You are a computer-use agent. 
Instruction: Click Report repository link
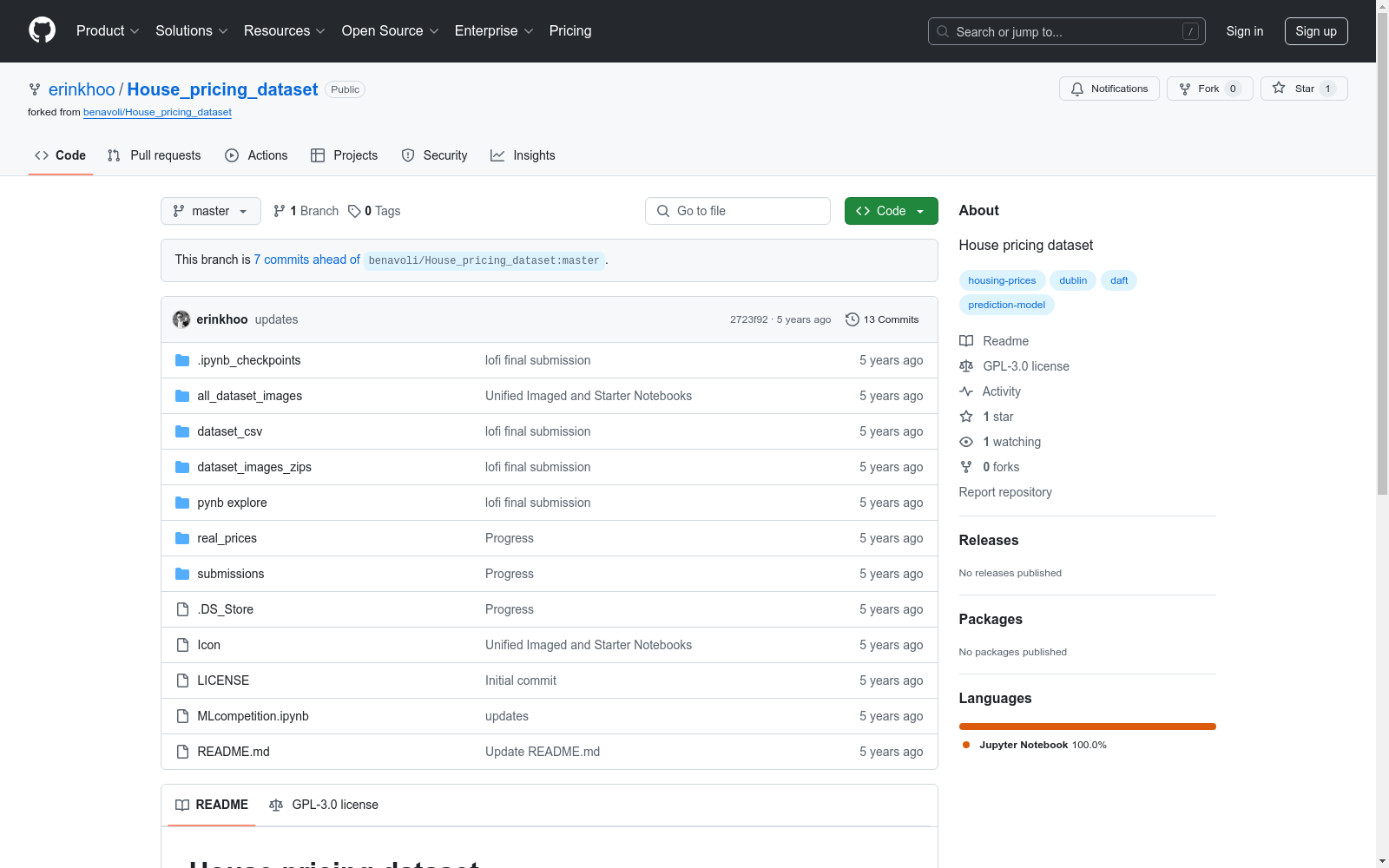click(1005, 492)
